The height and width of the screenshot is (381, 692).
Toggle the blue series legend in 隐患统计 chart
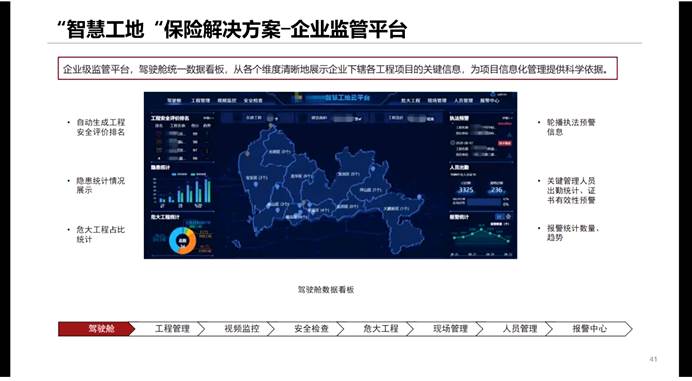179,174
